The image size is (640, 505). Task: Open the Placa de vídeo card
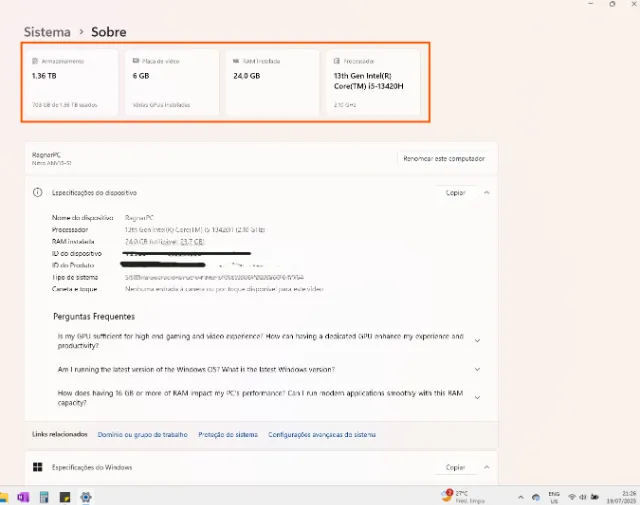click(x=172, y=82)
